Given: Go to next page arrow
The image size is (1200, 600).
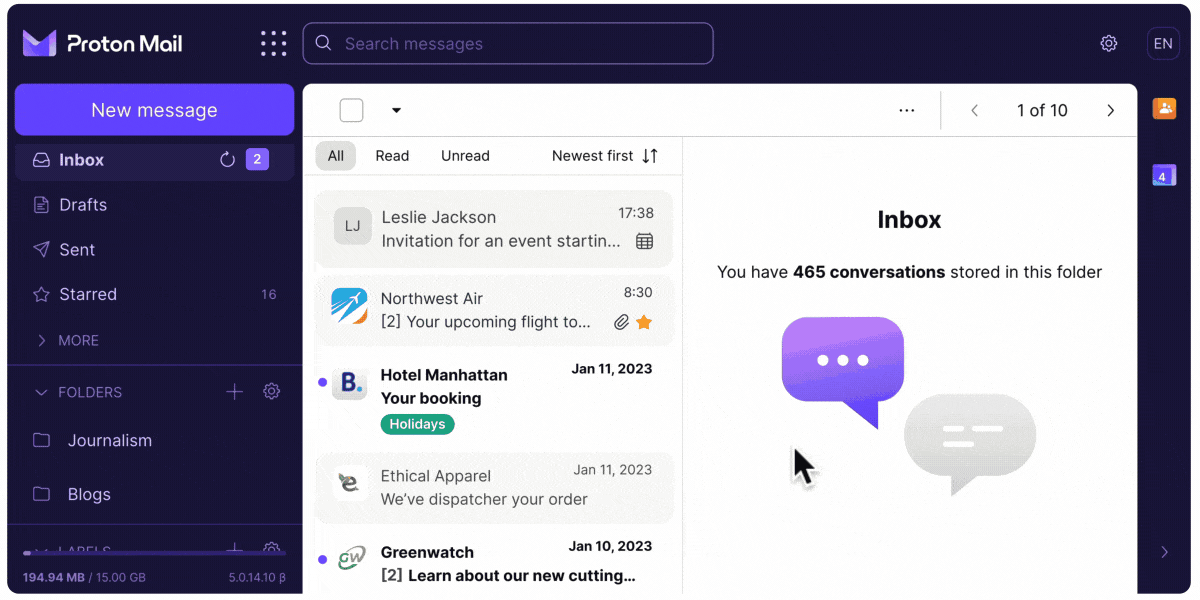Looking at the screenshot, I should (x=1110, y=110).
